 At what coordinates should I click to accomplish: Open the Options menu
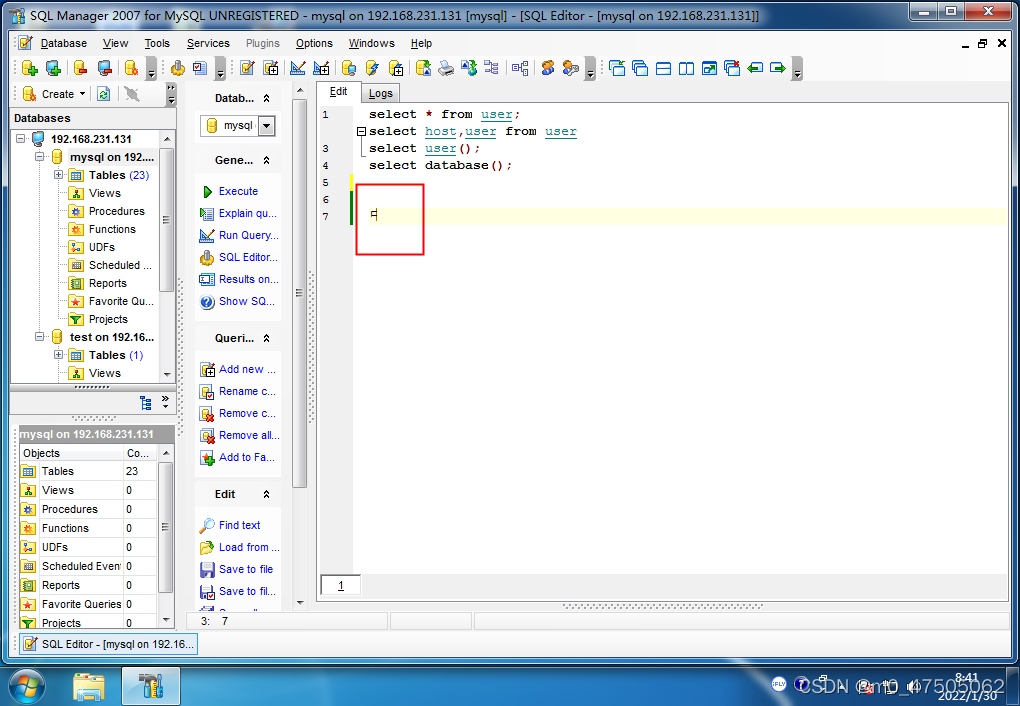click(314, 43)
